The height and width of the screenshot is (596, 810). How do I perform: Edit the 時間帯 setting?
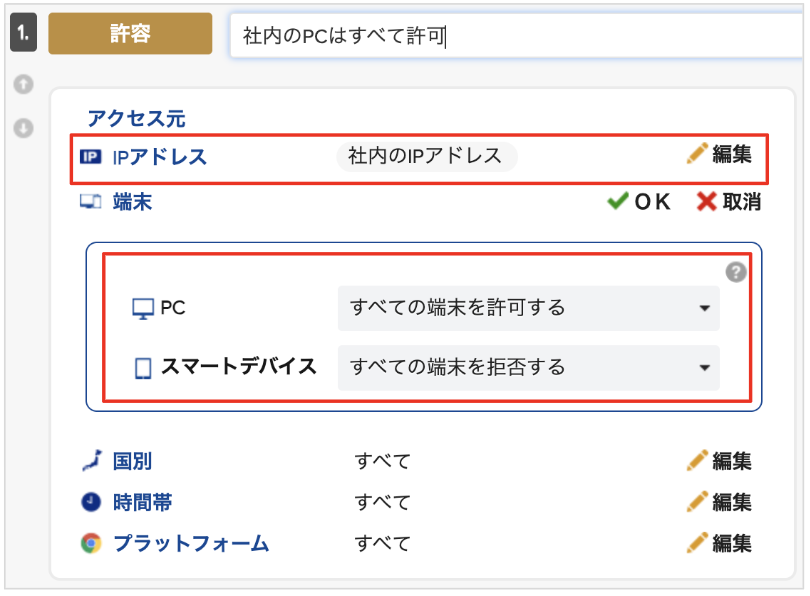tap(719, 501)
